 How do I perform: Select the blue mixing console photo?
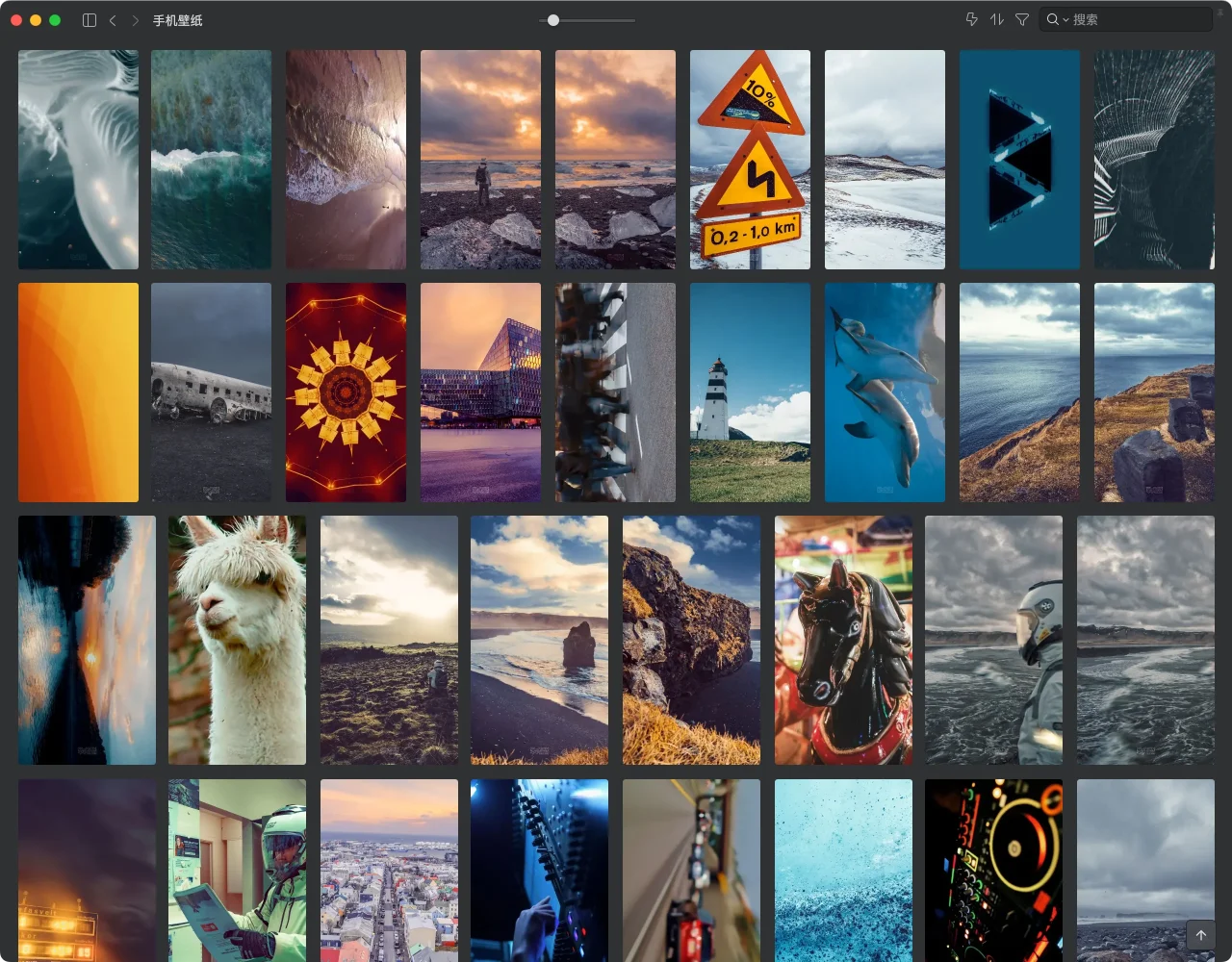pyautogui.click(x=539, y=871)
